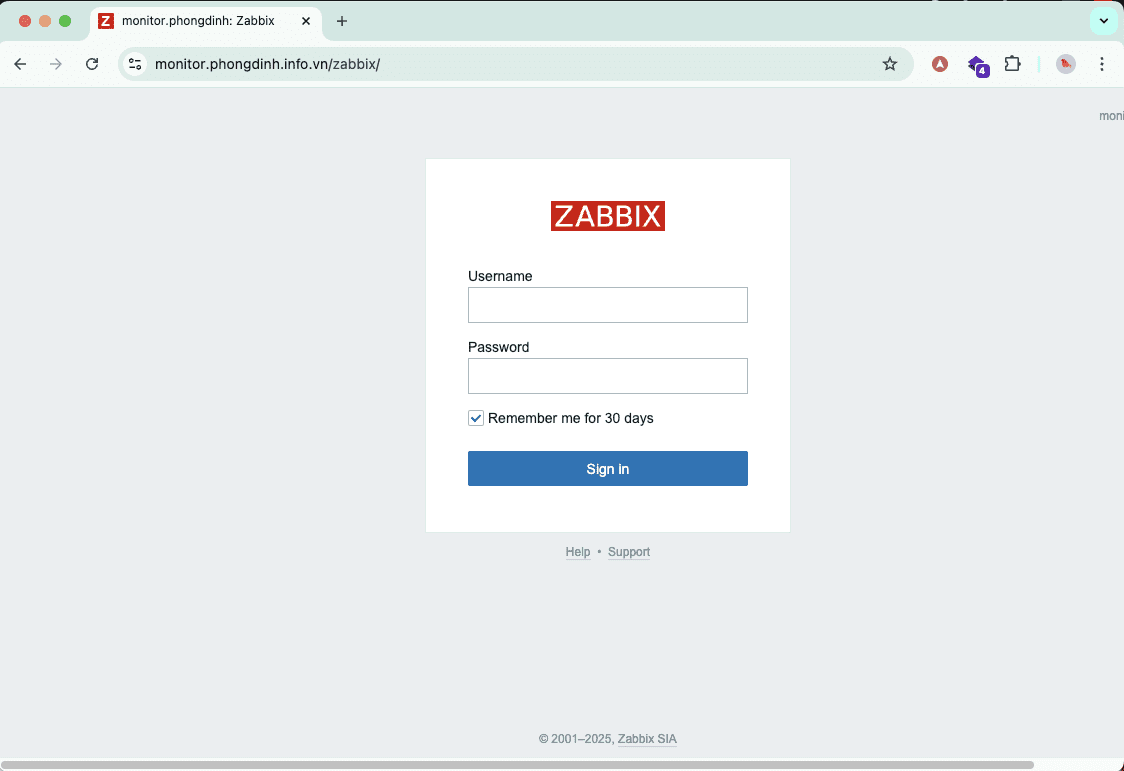Image resolution: width=1124 pixels, height=771 pixels.
Task: Click the browser back arrow
Action: pos(20,64)
